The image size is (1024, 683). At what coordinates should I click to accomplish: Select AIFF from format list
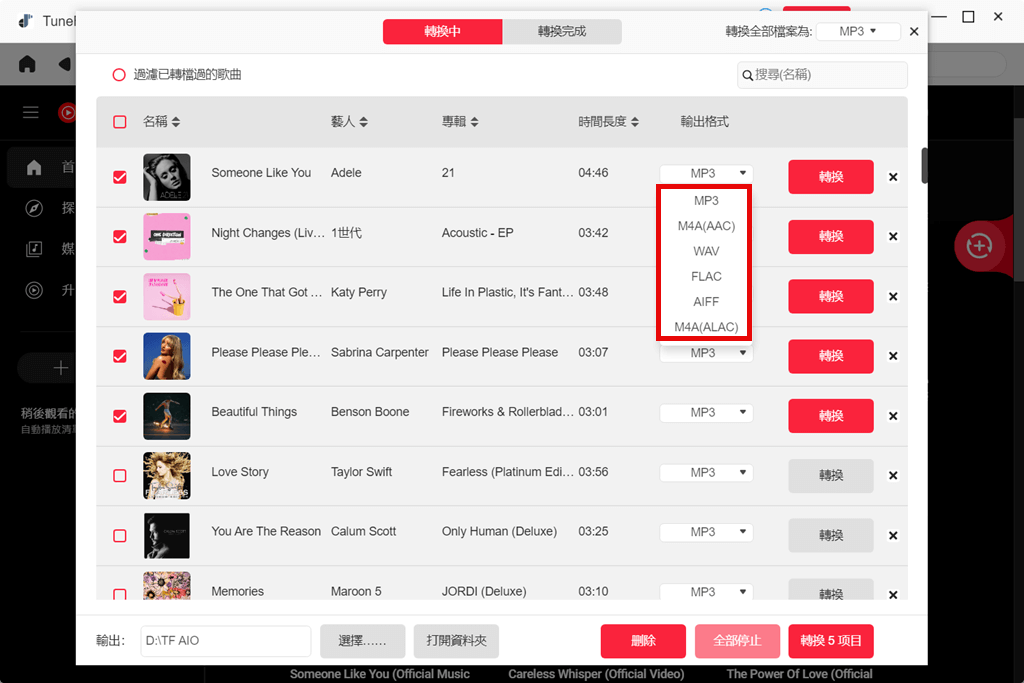tap(706, 302)
